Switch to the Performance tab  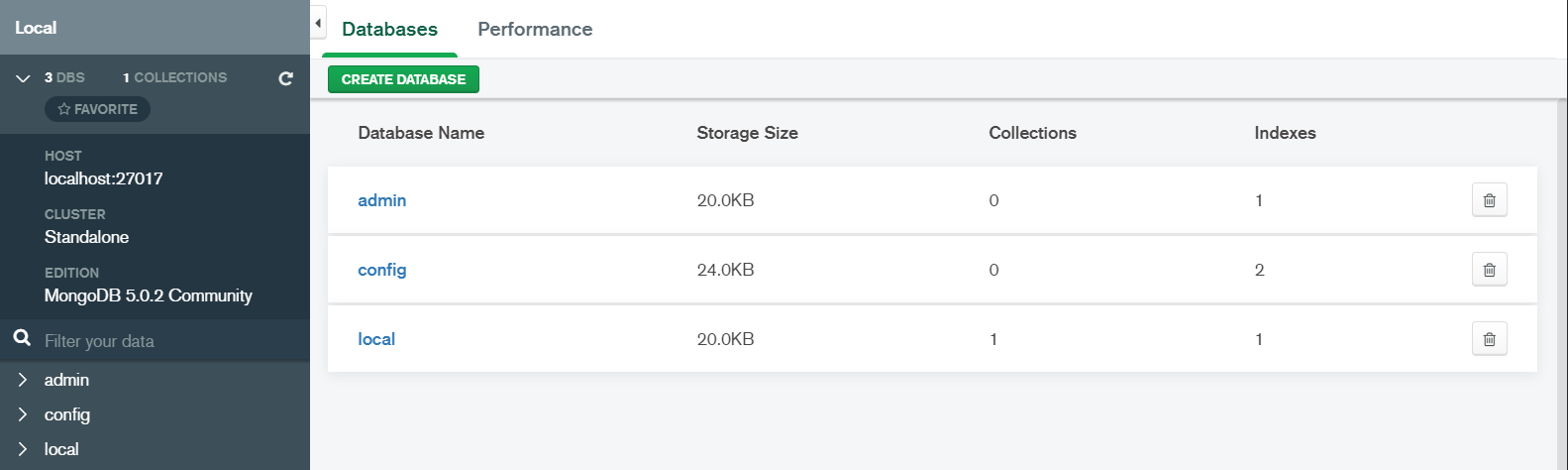(x=535, y=30)
